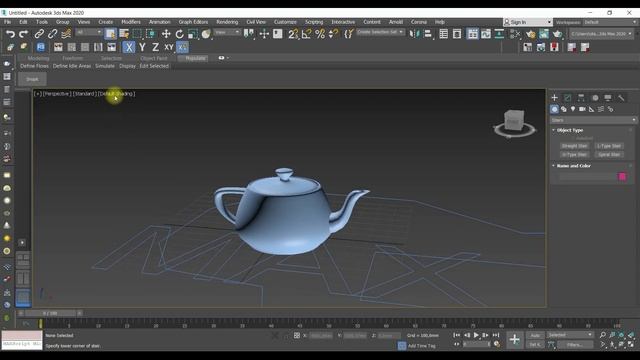Activate the Unlink Selection tool

click(x=52, y=34)
